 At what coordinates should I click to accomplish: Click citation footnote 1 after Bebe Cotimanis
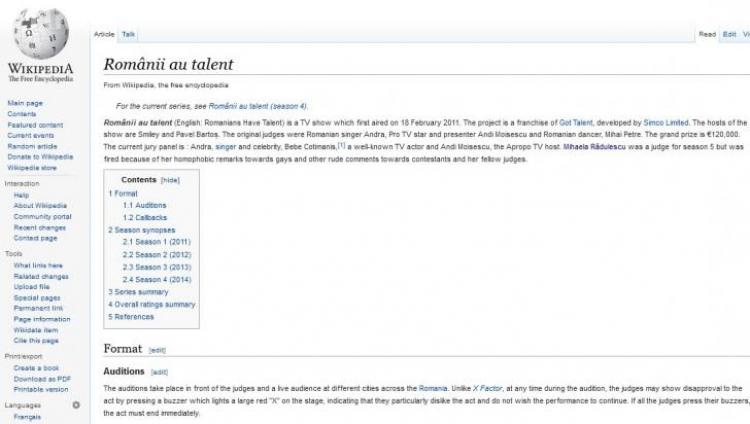coord(340,145)
